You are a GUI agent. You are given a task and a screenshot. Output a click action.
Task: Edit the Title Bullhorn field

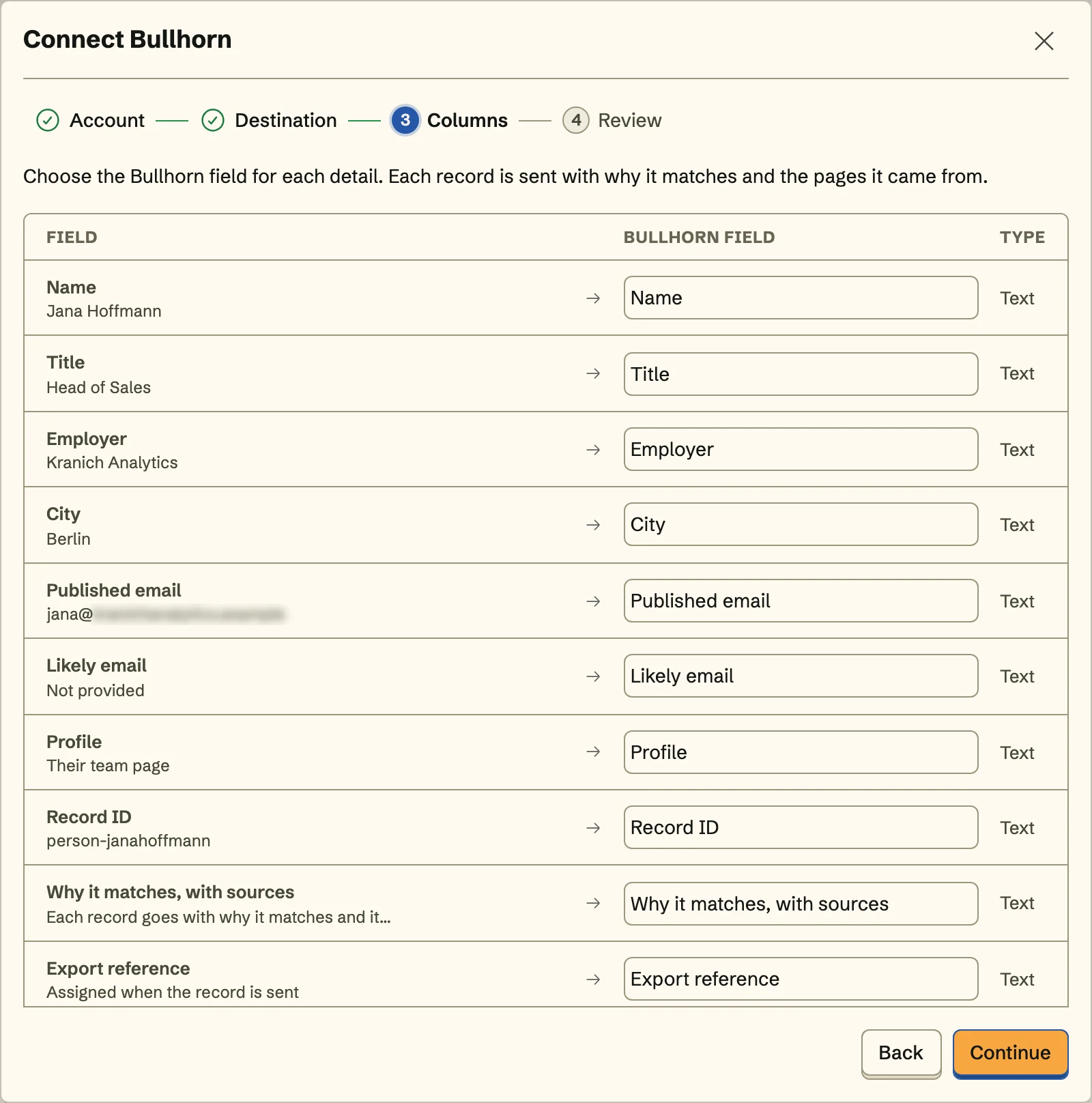click(x=801, y=374)
